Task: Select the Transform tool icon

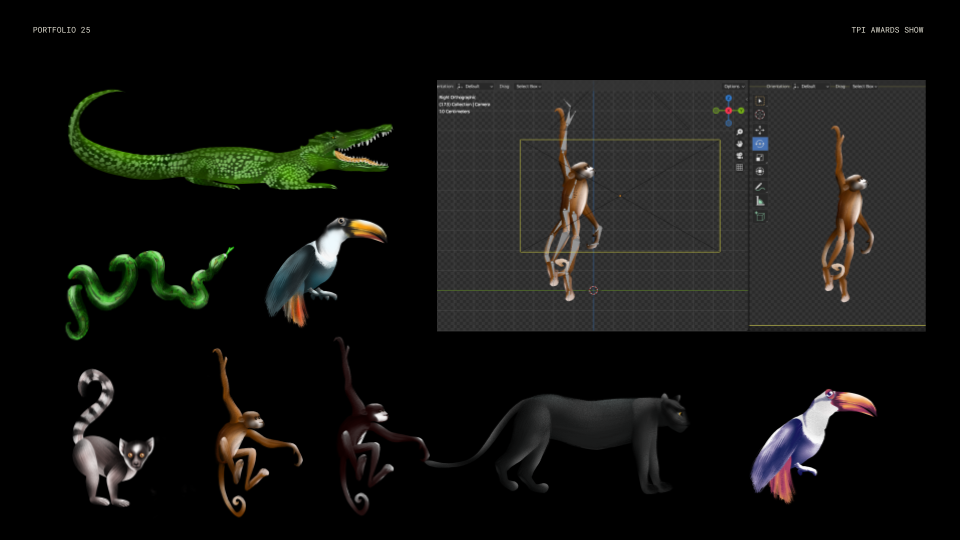Action: [760, 171]
